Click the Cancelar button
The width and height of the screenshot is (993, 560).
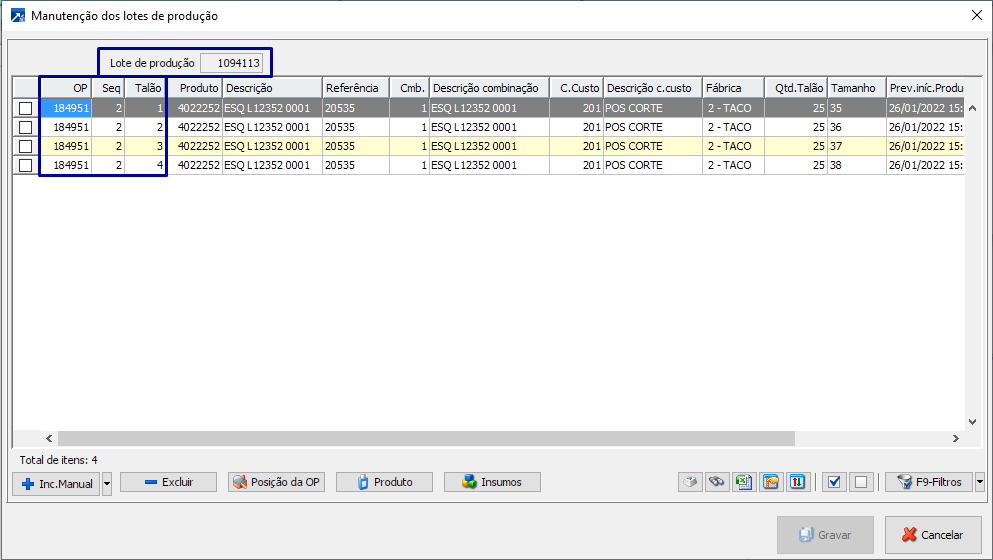[933, 535]
